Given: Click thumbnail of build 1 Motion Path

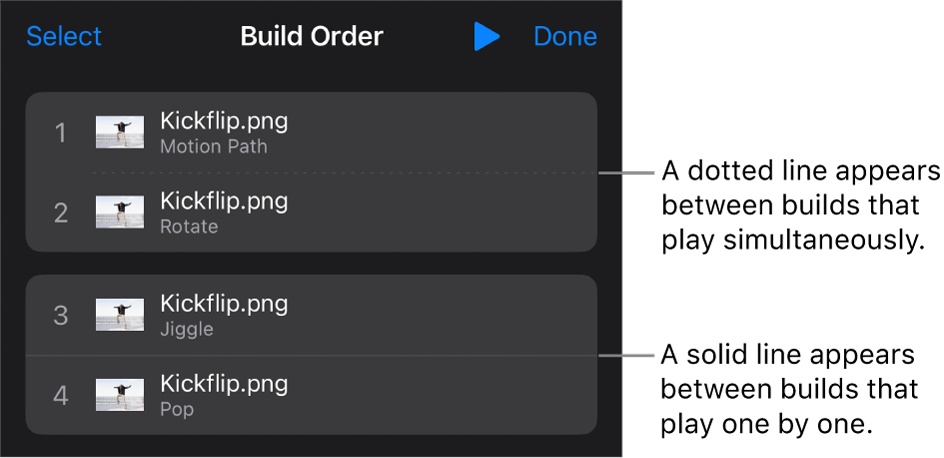Looking at the screenshot, I should [x=120, y=132].
